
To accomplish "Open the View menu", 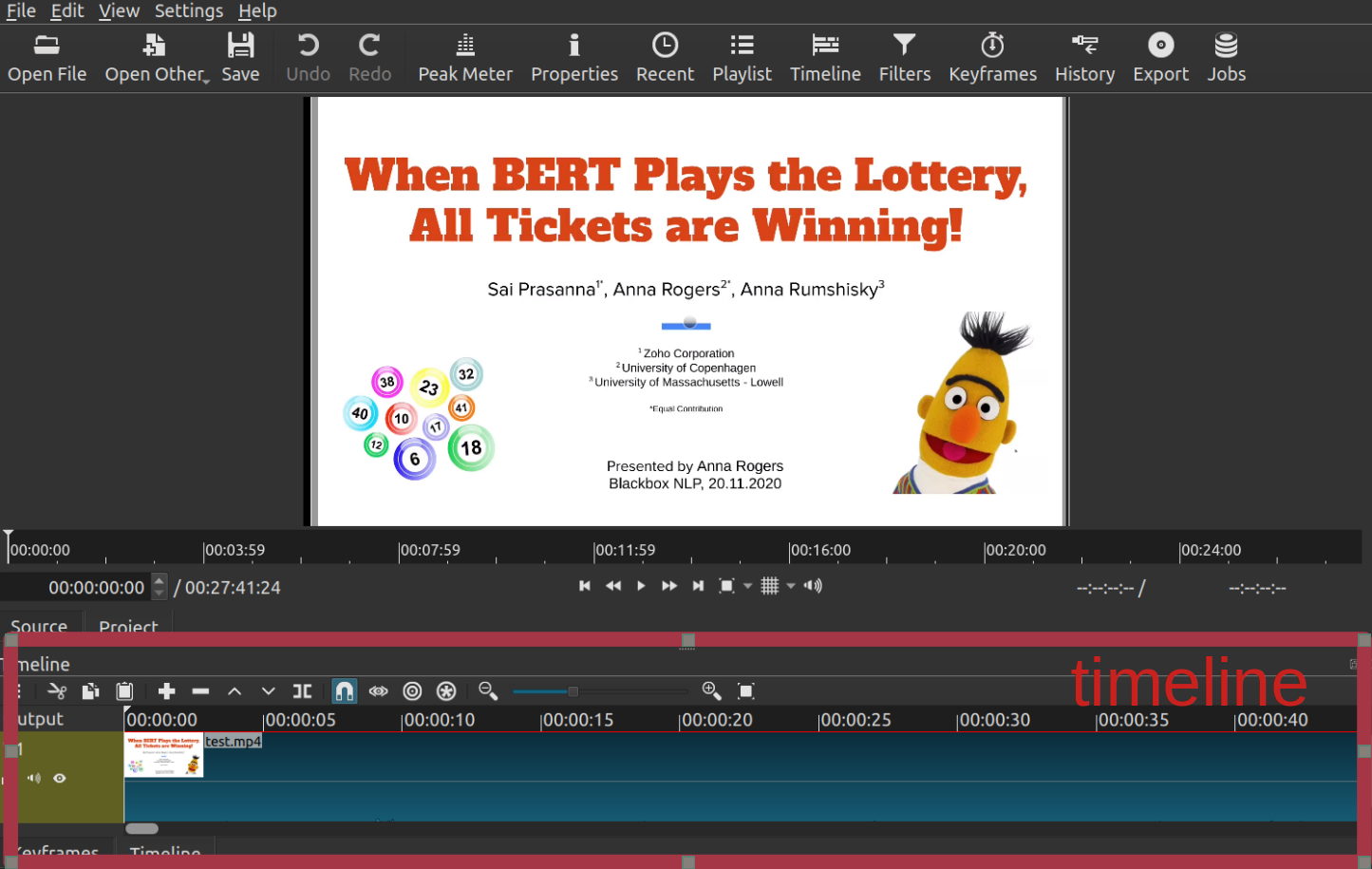I will tap(119, 11).
